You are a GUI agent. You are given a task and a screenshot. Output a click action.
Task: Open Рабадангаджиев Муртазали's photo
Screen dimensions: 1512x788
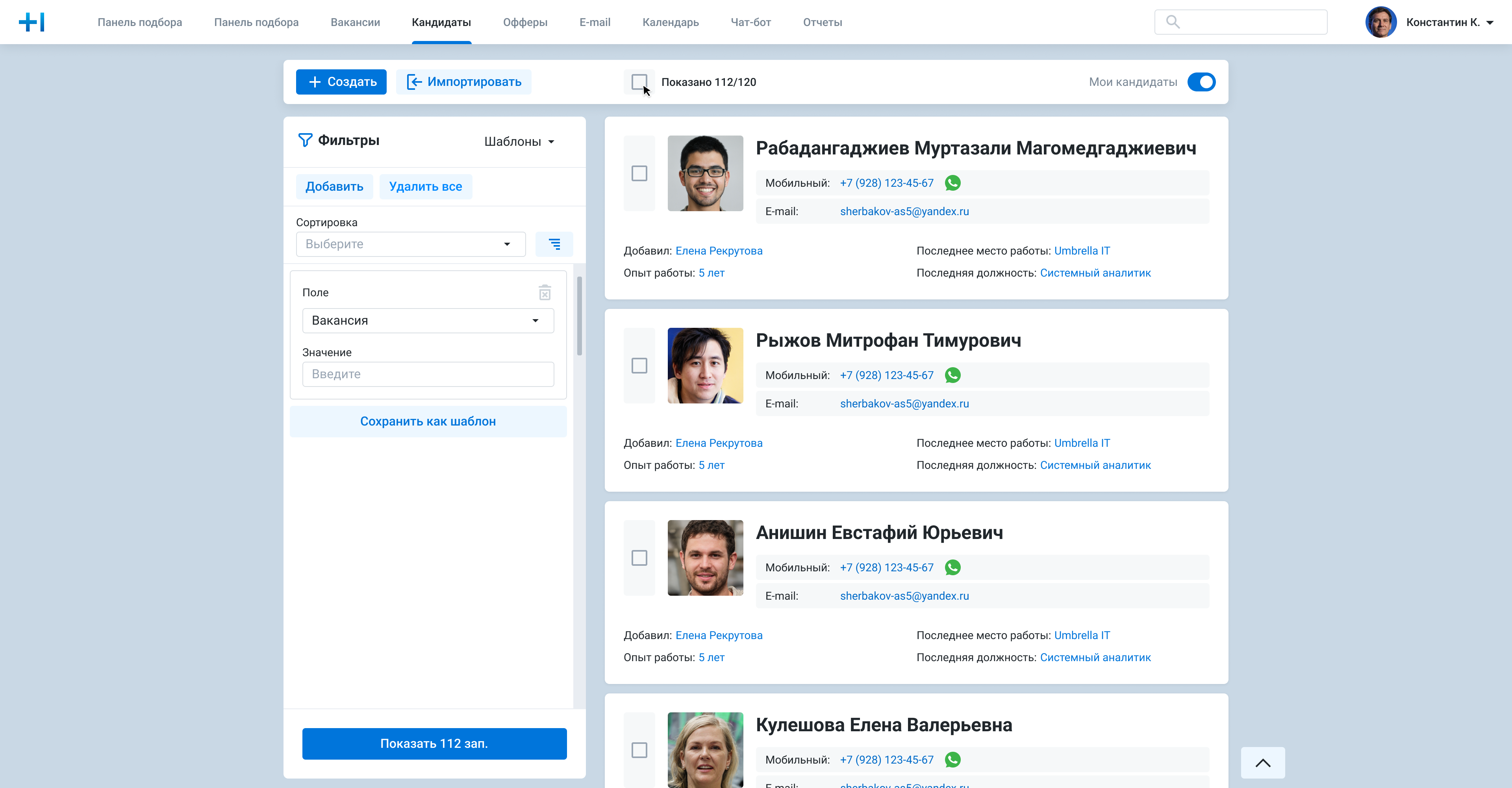[706, 173]
